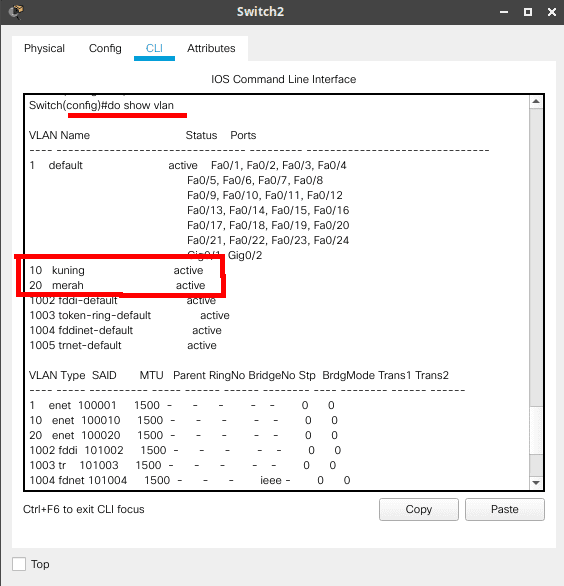Image resolution: width=564 pixels, height=586 pixels.
Task: Click the 'Fa0/9, Fa0/10, Fa0/11, Fa0/12' line
Action: coord(265,195)
